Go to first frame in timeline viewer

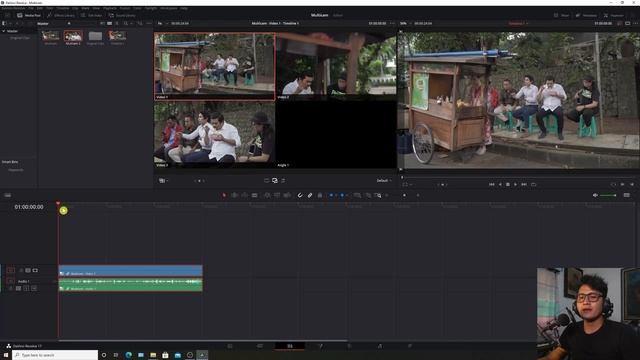pyautogui.click(x=491, y=184)
